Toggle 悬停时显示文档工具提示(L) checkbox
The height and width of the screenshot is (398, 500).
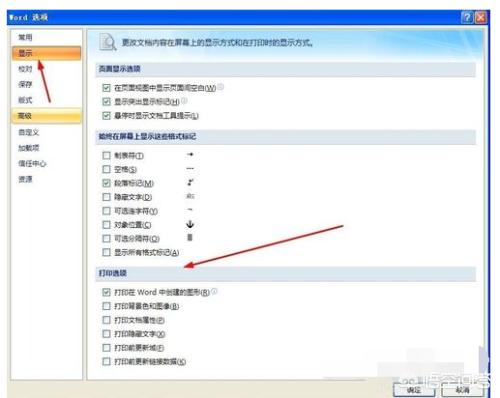[106, 116]
